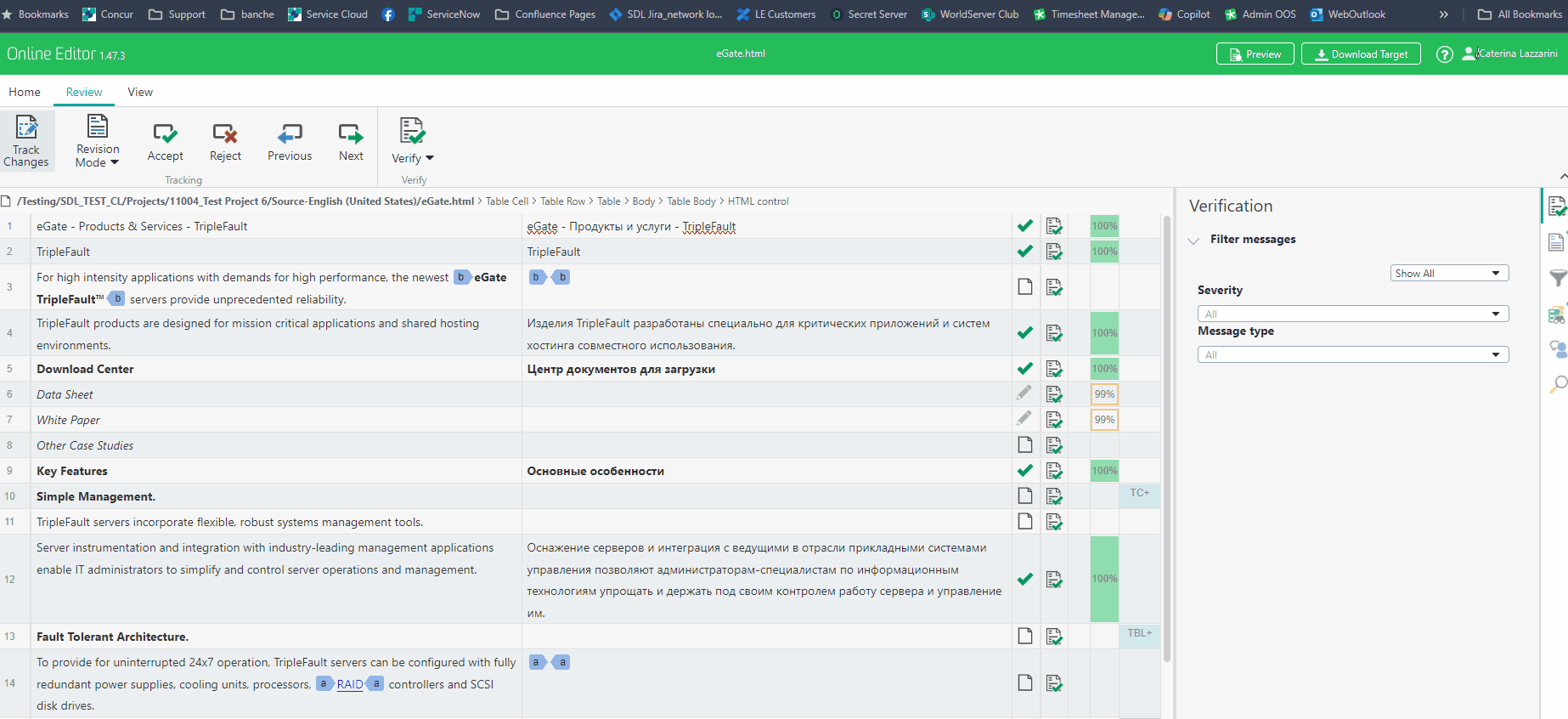1568x719 pixels.
Task: Jump to the Next change
Action: 351,141
